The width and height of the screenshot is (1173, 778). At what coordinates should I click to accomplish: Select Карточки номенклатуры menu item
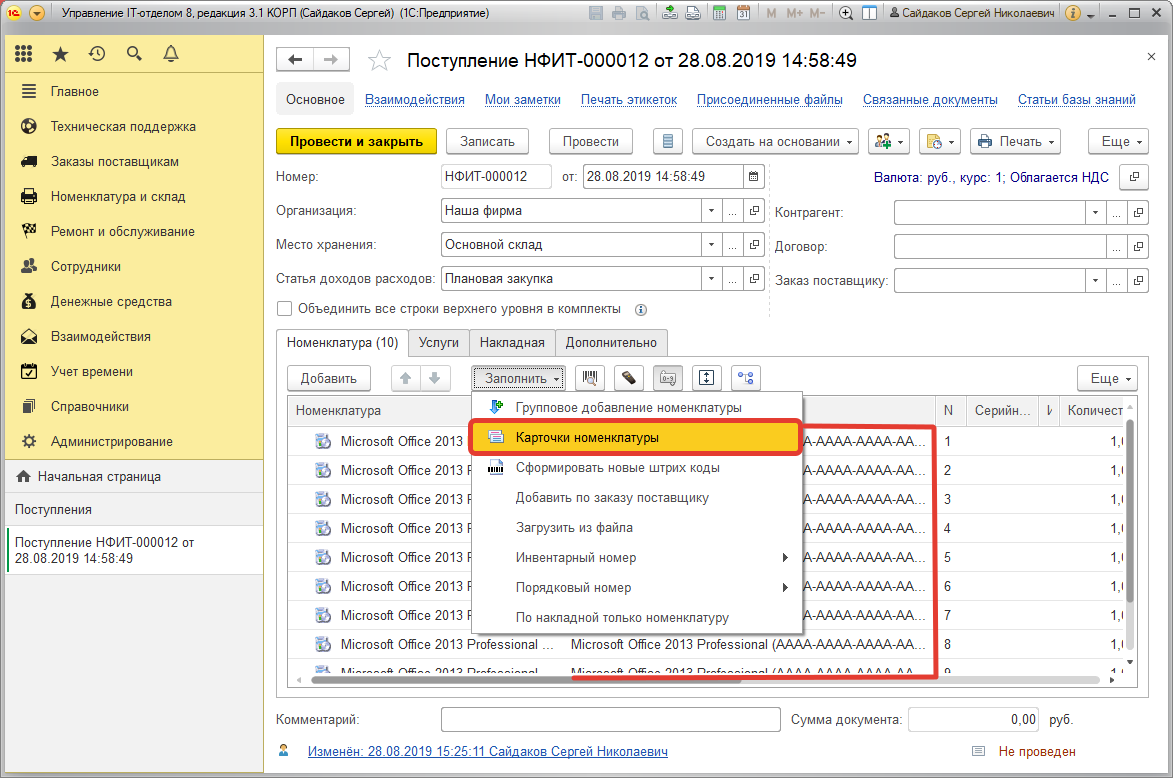pos(635,438)
